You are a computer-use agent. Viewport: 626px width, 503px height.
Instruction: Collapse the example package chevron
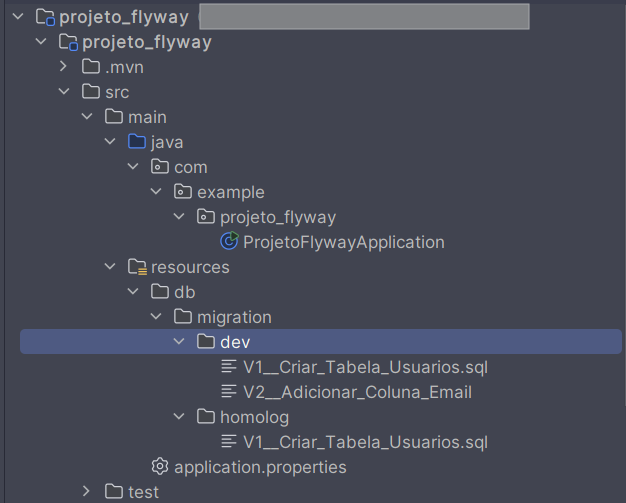[156, 192]
